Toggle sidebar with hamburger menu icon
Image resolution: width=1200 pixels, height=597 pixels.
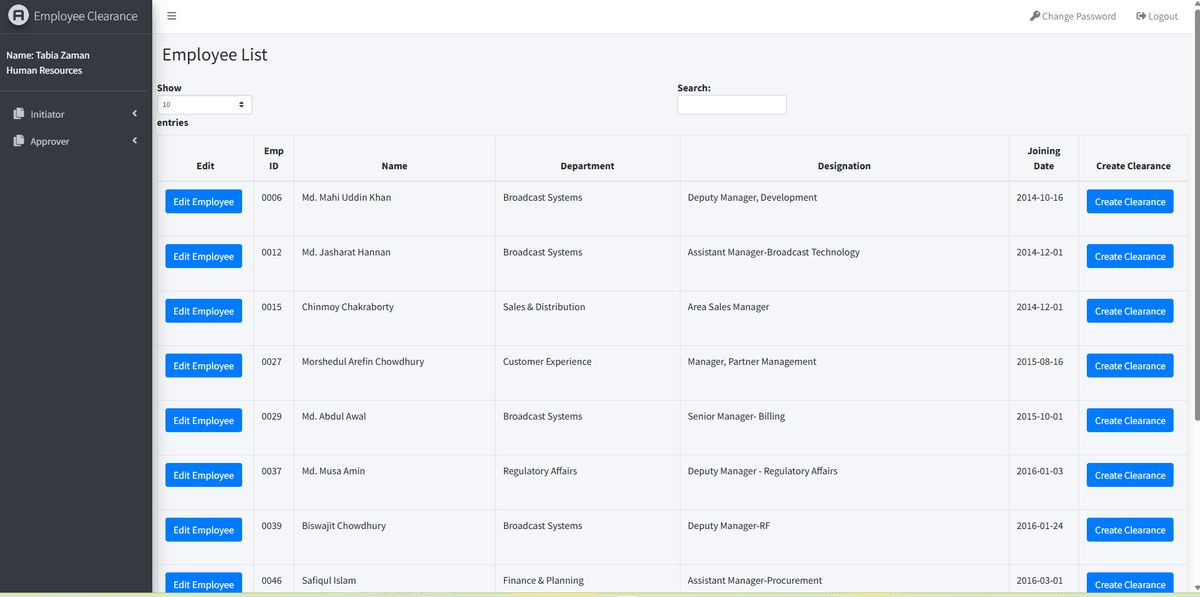(172, 16)
